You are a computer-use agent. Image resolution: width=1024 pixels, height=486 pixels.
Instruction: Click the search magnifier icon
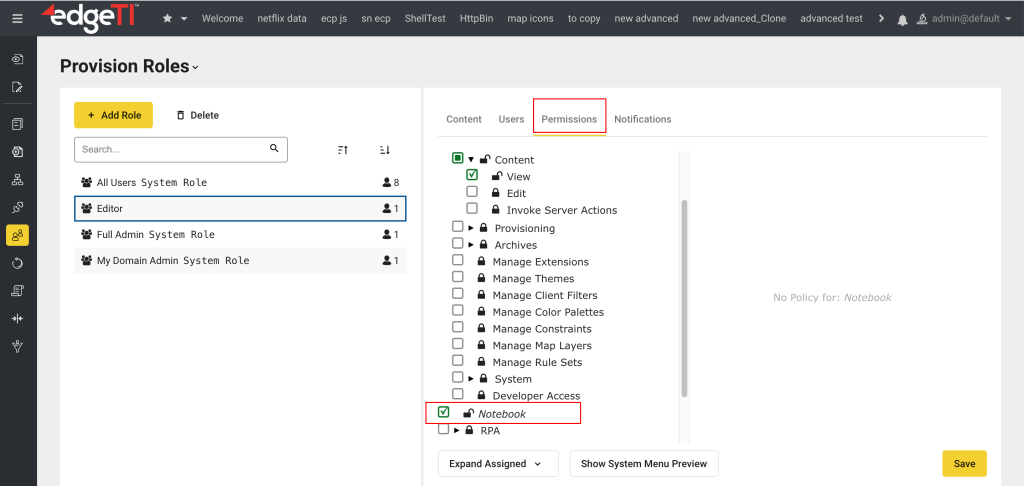coord(274,149)
